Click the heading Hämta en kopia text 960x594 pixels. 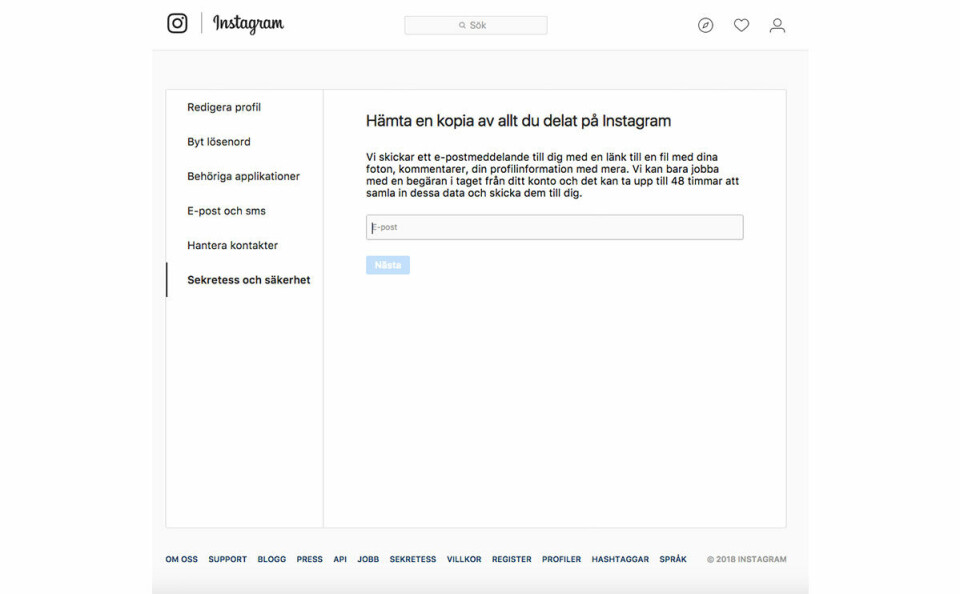click(x=518, y=121)
